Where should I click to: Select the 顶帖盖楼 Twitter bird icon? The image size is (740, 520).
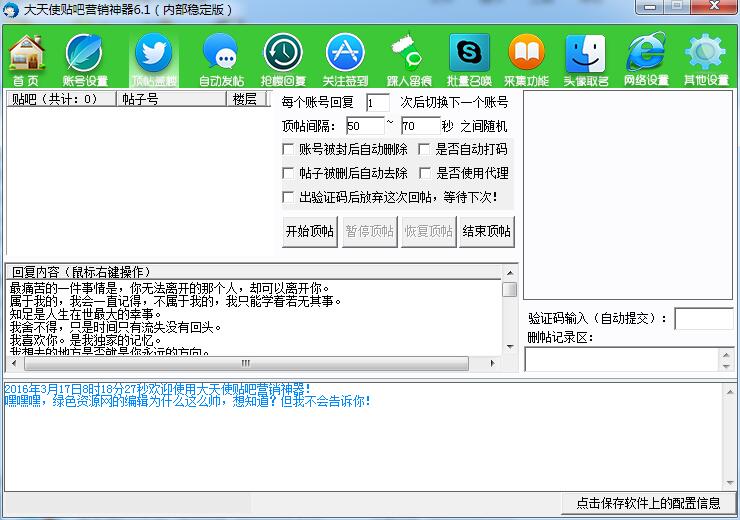pyautogui.click(x=154, y=59)
